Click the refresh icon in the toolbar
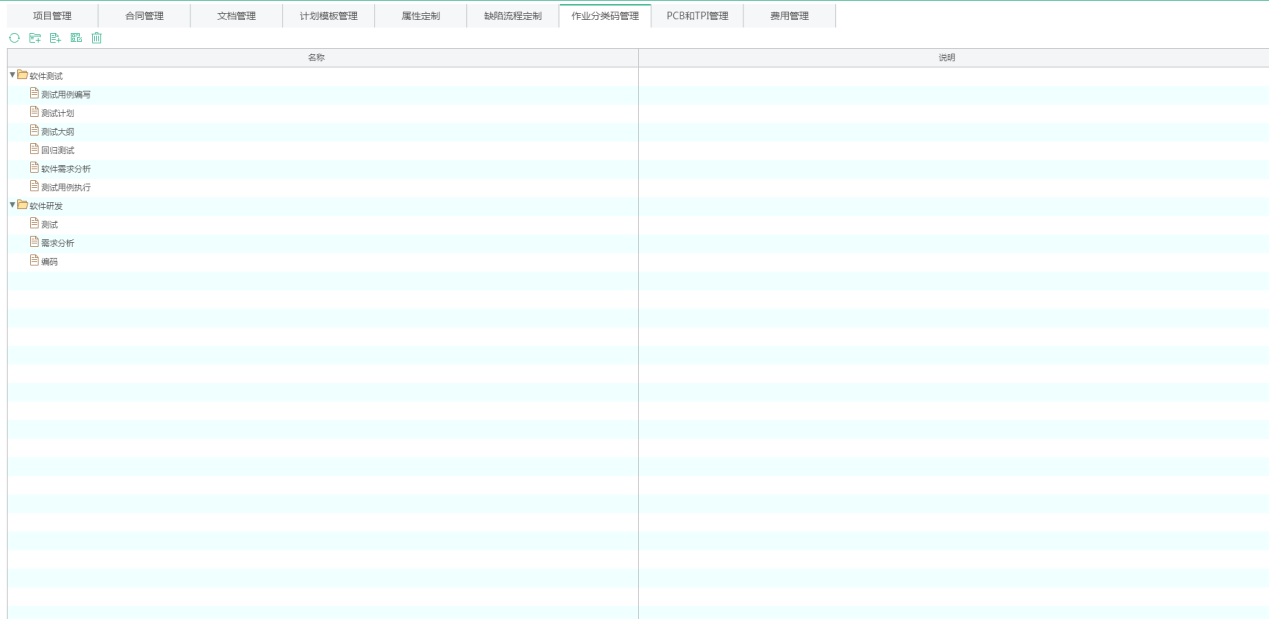Viewport: 1269px width, 619px height. coord(14,38)
